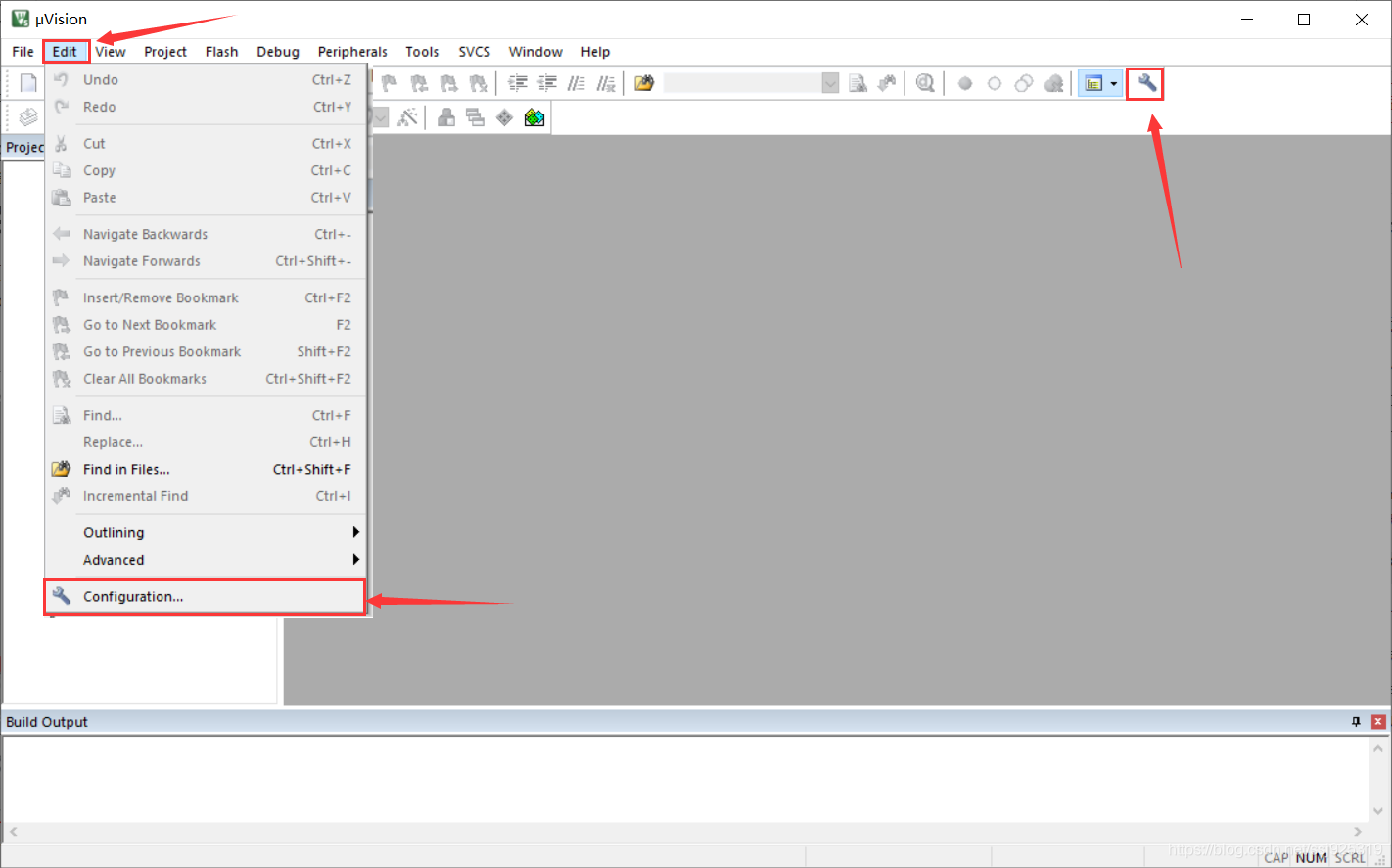
Task: Select Navigate Backwards menu entry
Action: (205, 235)
